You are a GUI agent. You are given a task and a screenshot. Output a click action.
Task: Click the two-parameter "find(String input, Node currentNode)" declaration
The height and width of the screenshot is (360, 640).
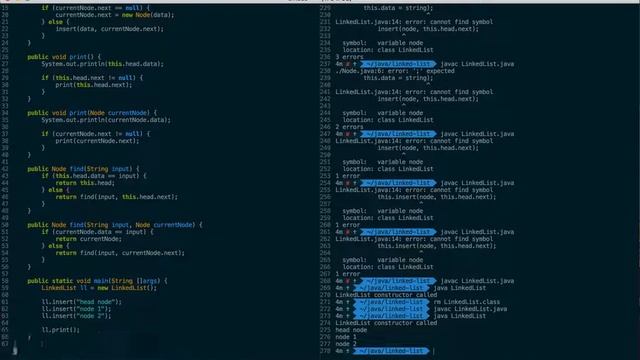click(115, 225)
